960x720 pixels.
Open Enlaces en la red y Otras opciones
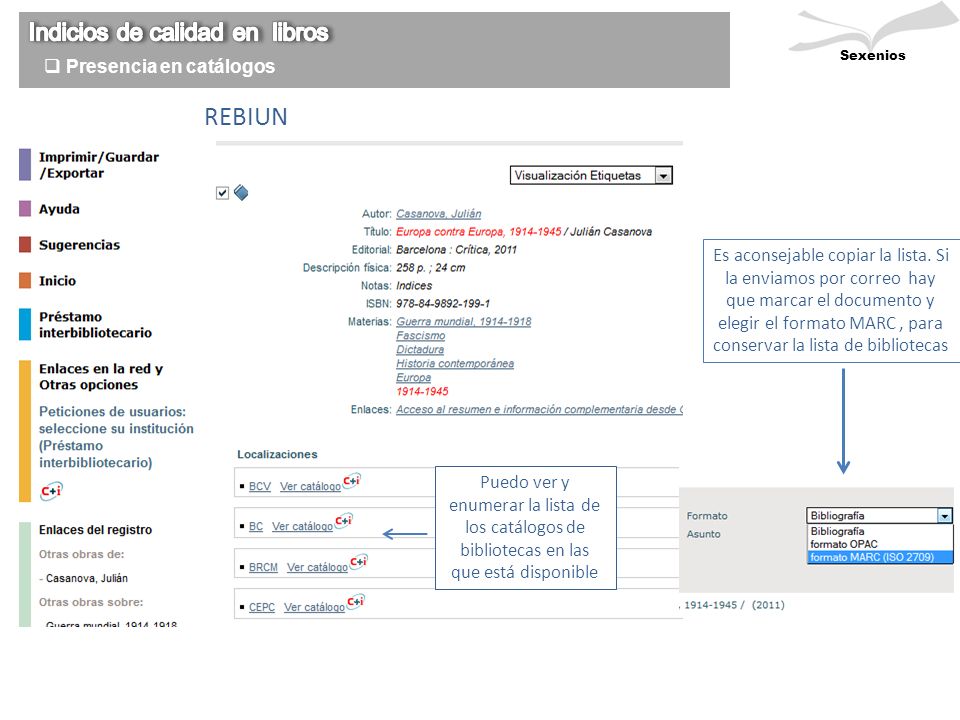(101, 377)
